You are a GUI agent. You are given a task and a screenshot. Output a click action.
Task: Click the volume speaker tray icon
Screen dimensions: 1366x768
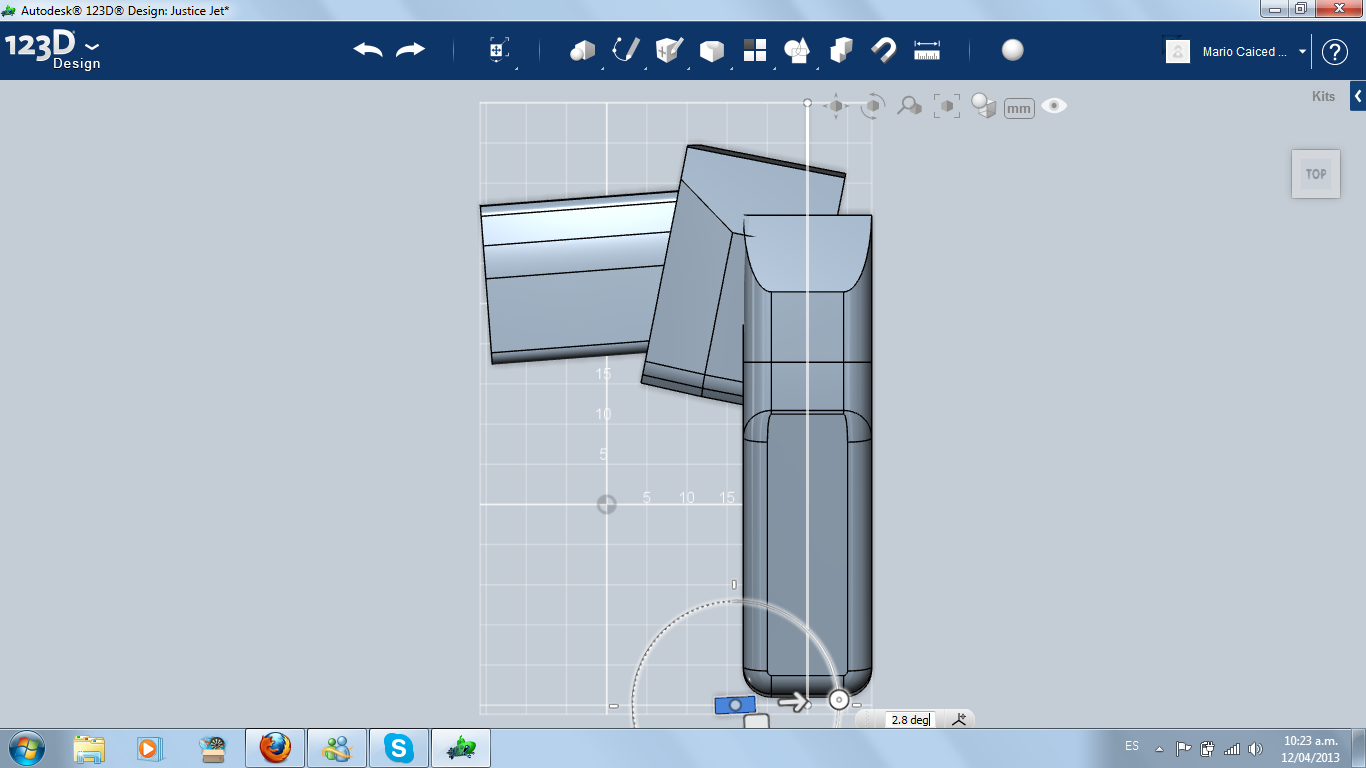click(x=1255, y=749)
